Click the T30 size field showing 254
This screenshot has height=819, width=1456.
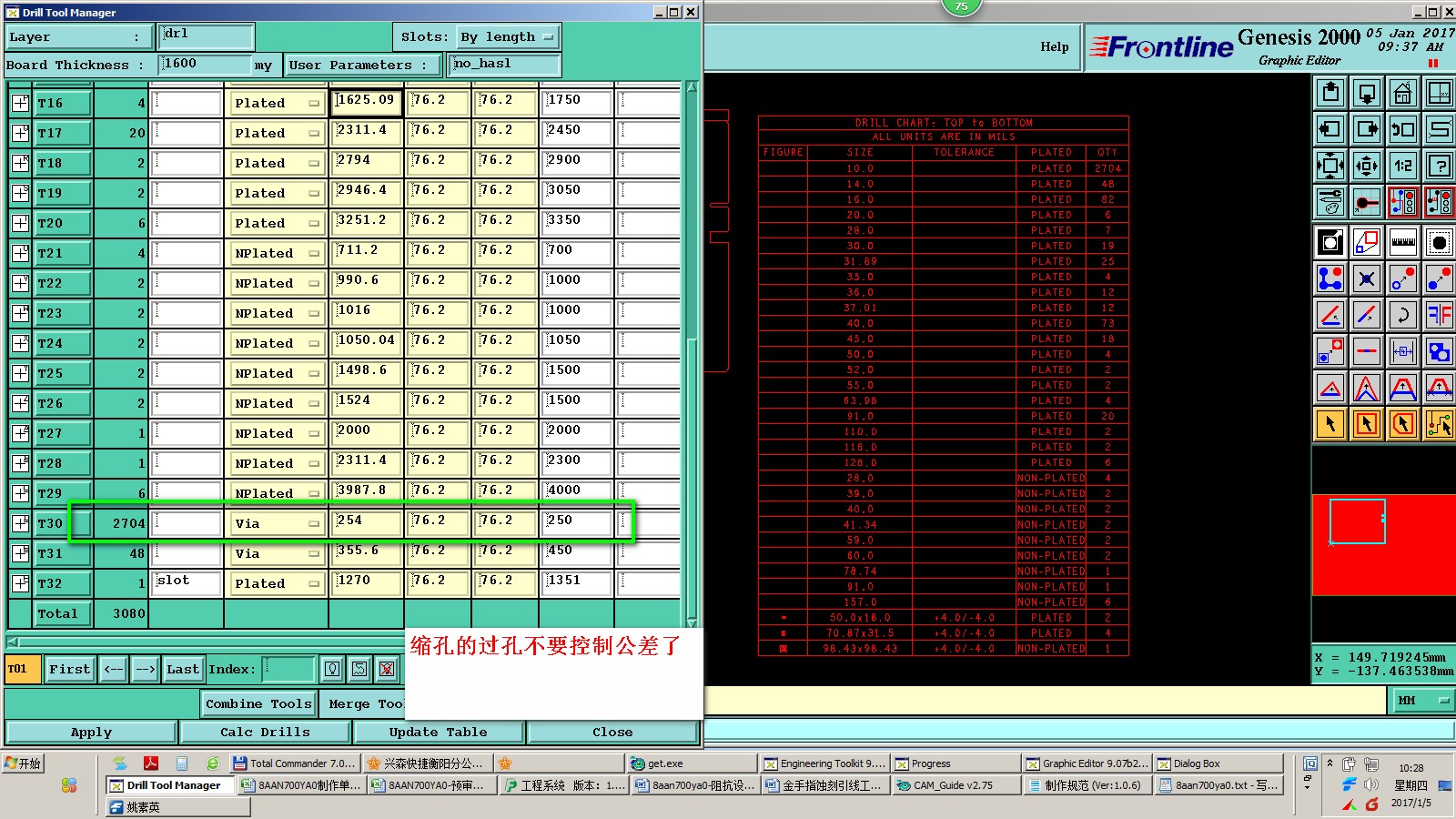click(x=366, y=522)
